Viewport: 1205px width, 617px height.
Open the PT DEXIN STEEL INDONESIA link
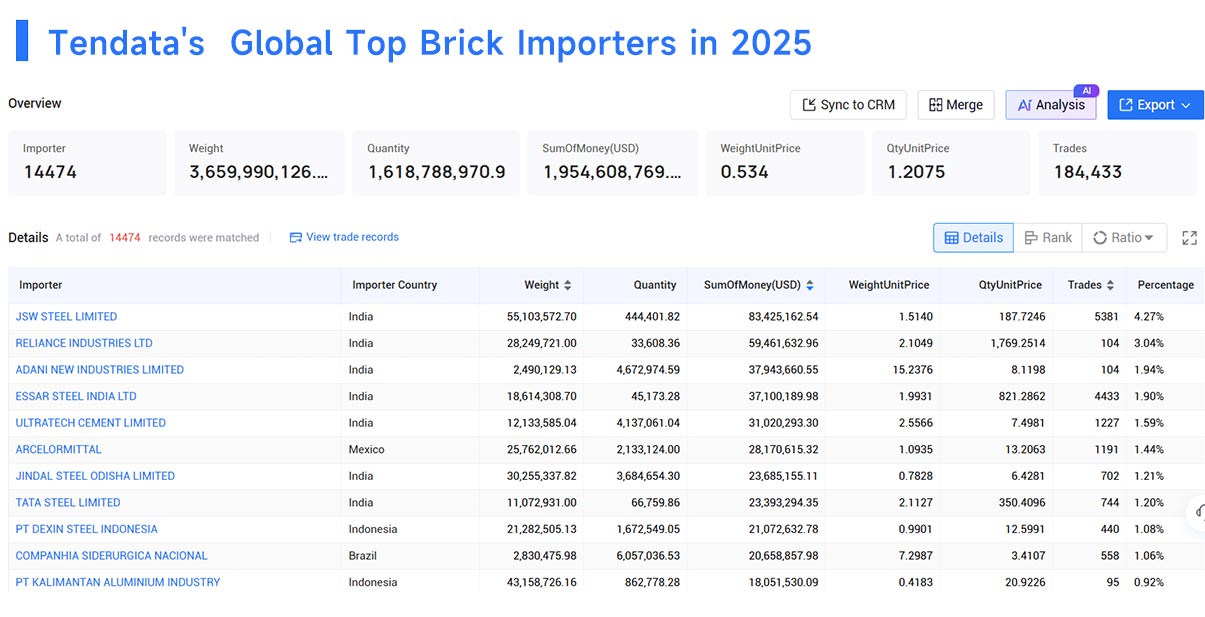86,529
